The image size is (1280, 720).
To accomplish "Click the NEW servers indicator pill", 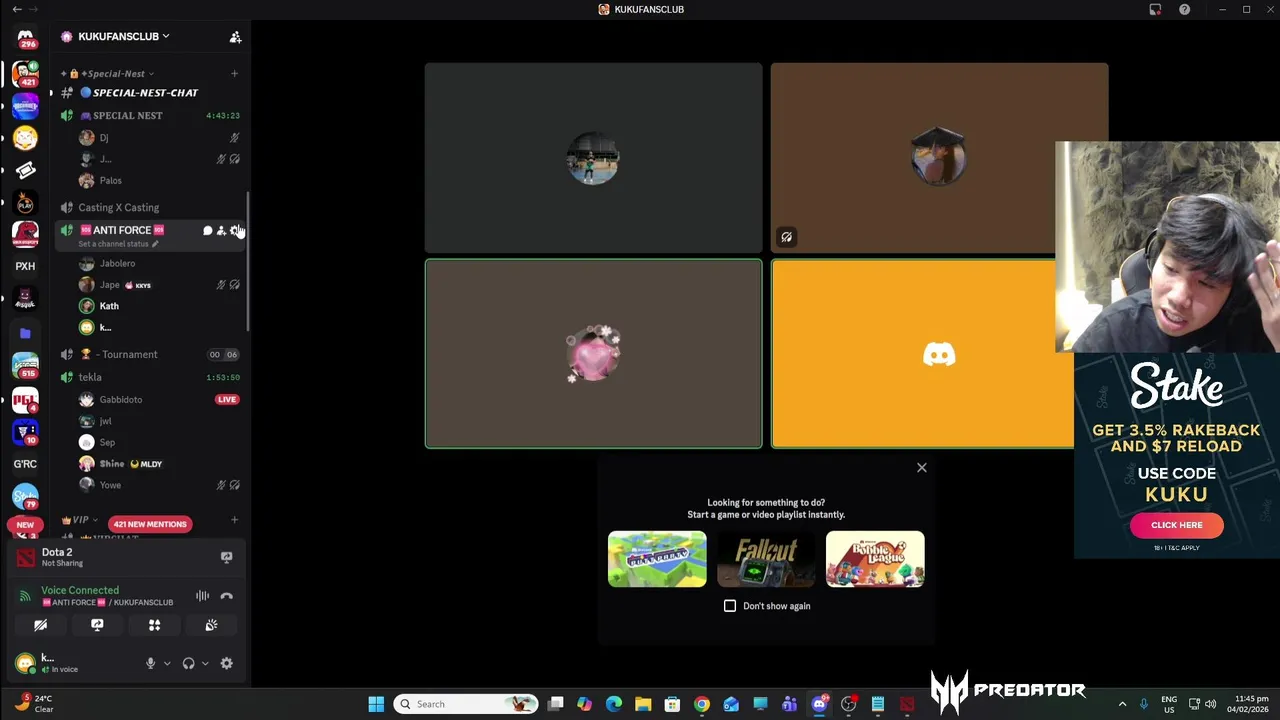I will pos(25,525).
